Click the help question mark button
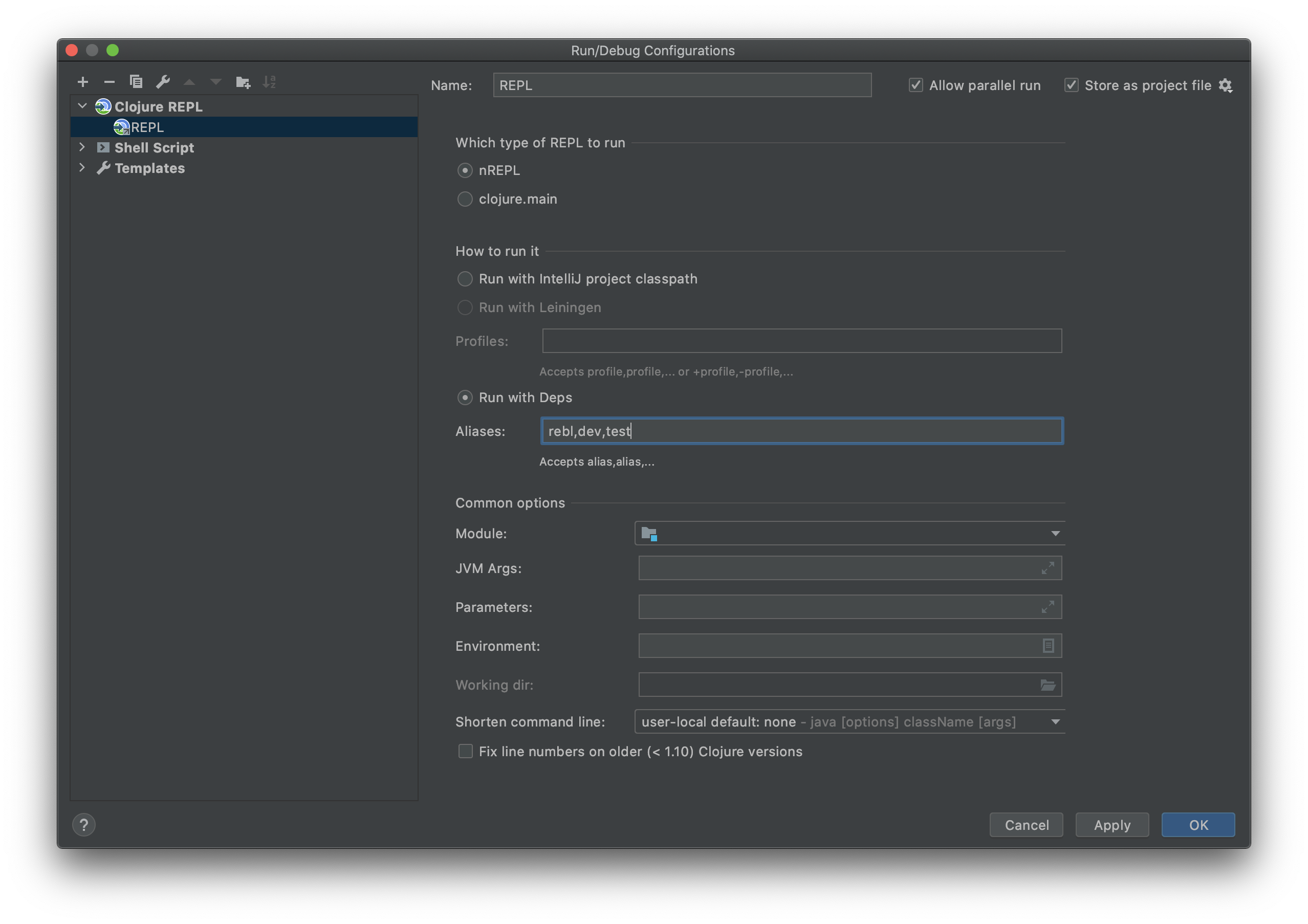The image size is (1308, 924). (84, 825)
